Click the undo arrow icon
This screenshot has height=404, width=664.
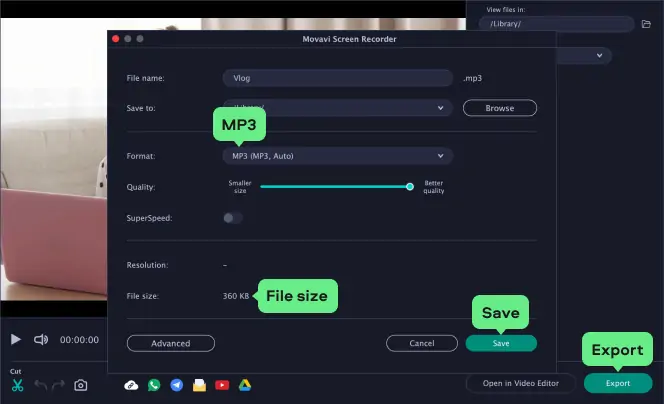[x=41, y=385]
